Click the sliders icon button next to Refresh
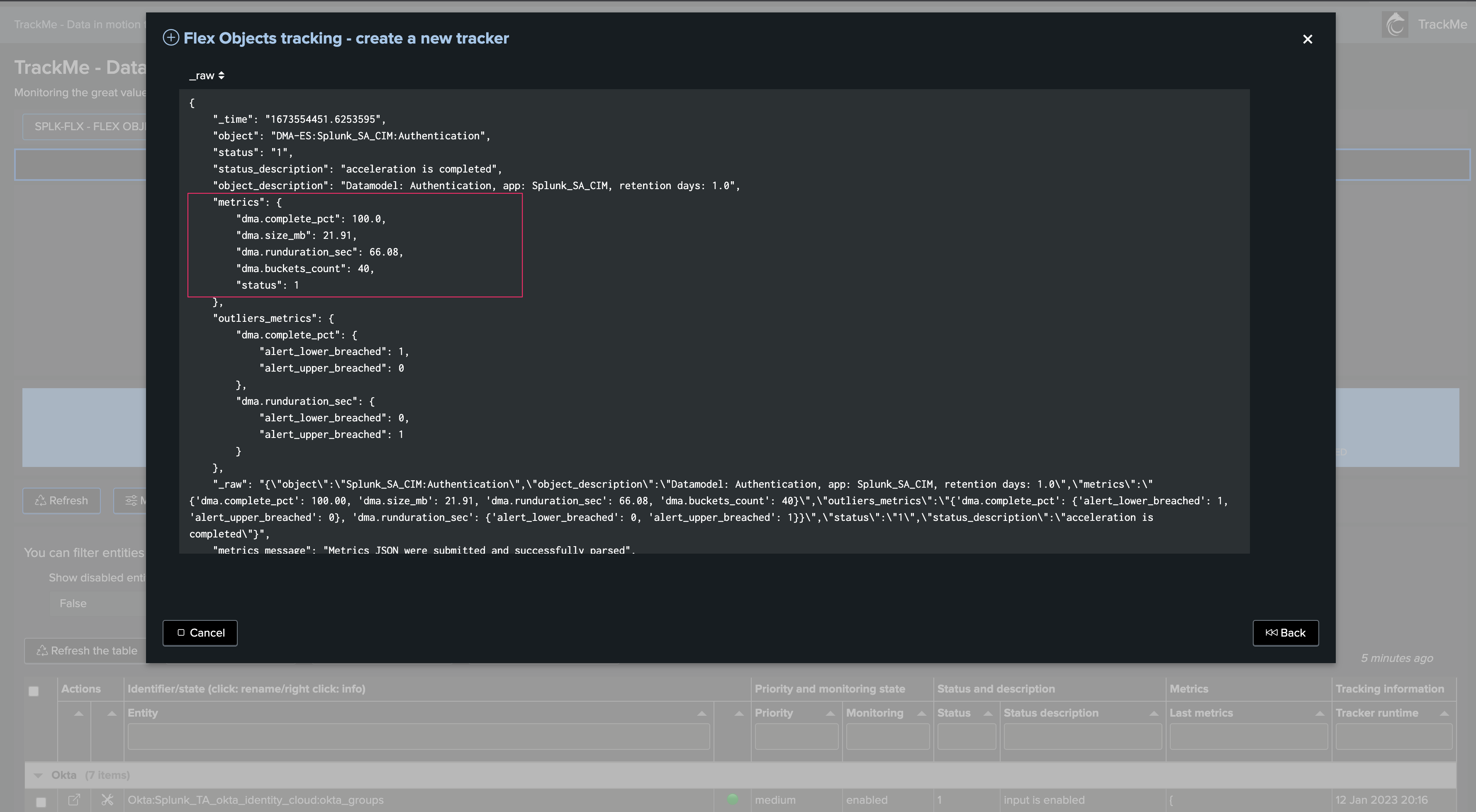This screenshot has height=812, width=1476. 131,501
